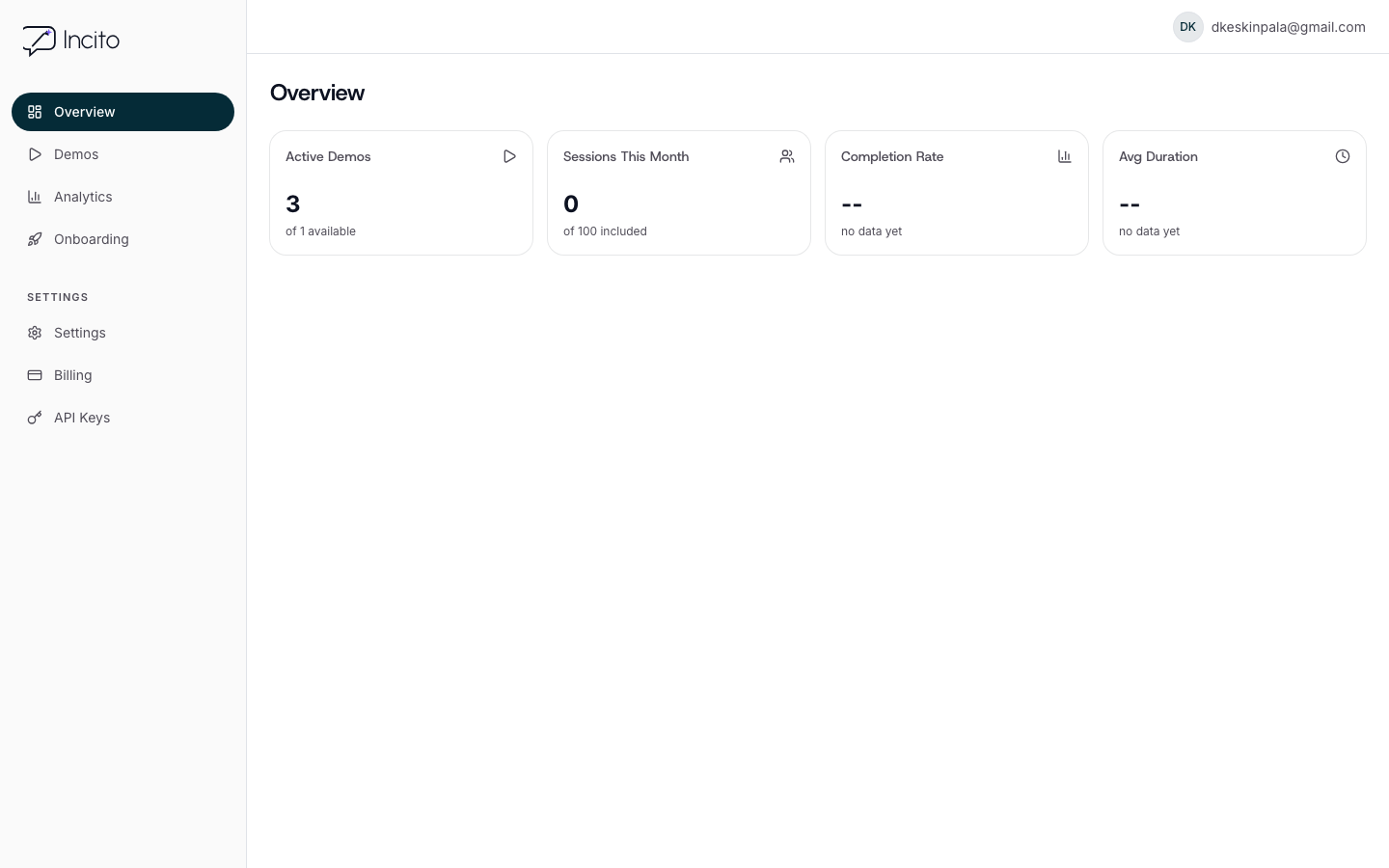1389x868 pixels.
Task: Open the Billing page
Action: click(73, 375)
